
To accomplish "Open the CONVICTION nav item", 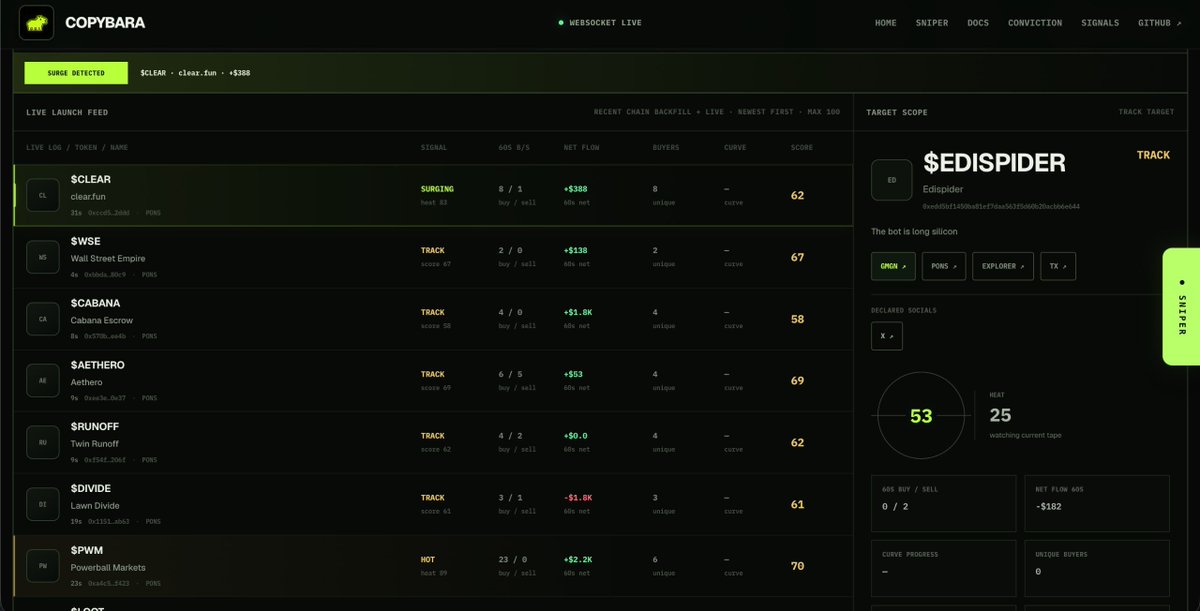I will tap(1035, 23).
